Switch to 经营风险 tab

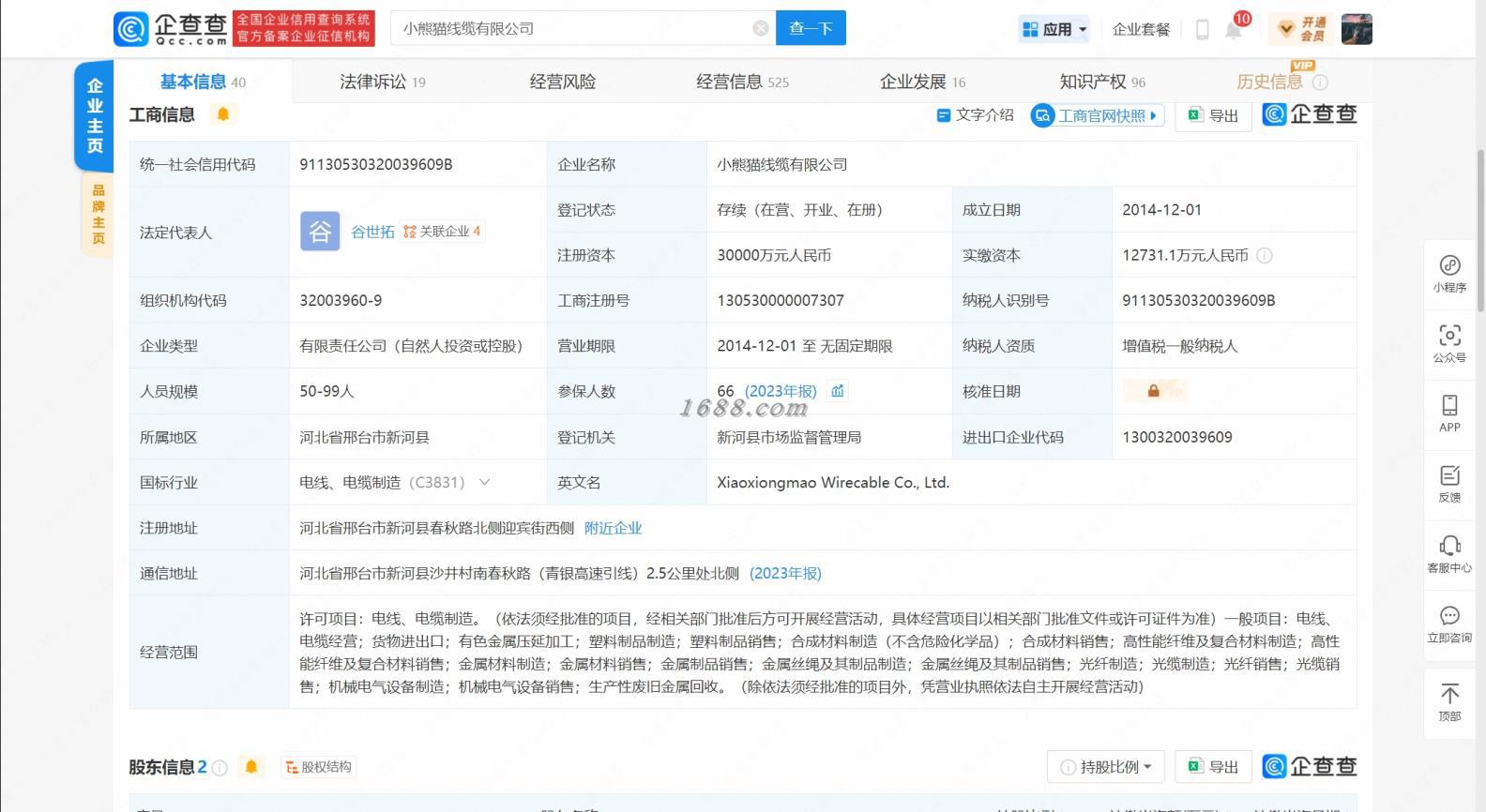563,82
